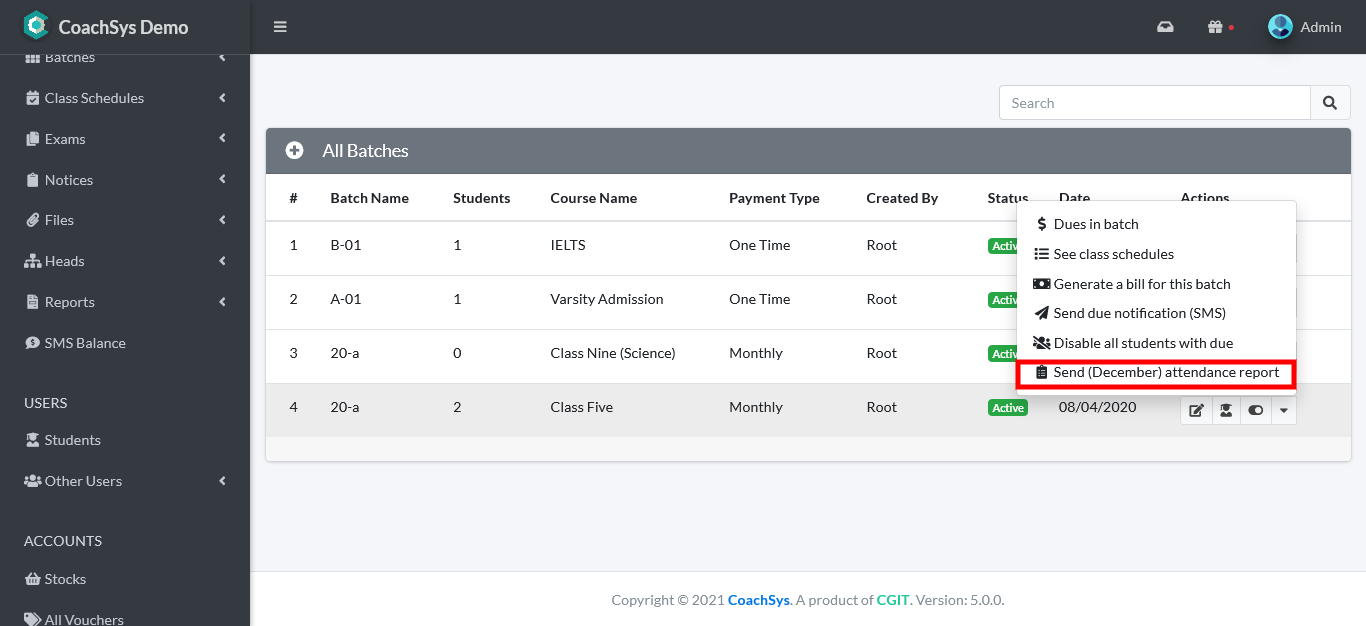
Task: Open the CGIT link in footer
Action: pos(893,600)
